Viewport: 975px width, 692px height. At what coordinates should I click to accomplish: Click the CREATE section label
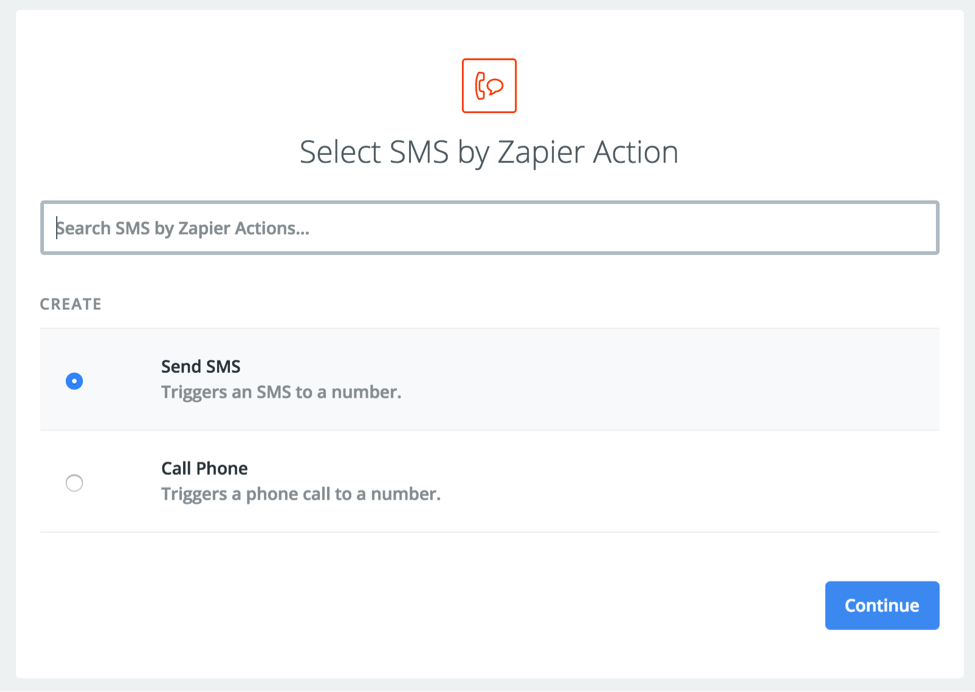71,304
